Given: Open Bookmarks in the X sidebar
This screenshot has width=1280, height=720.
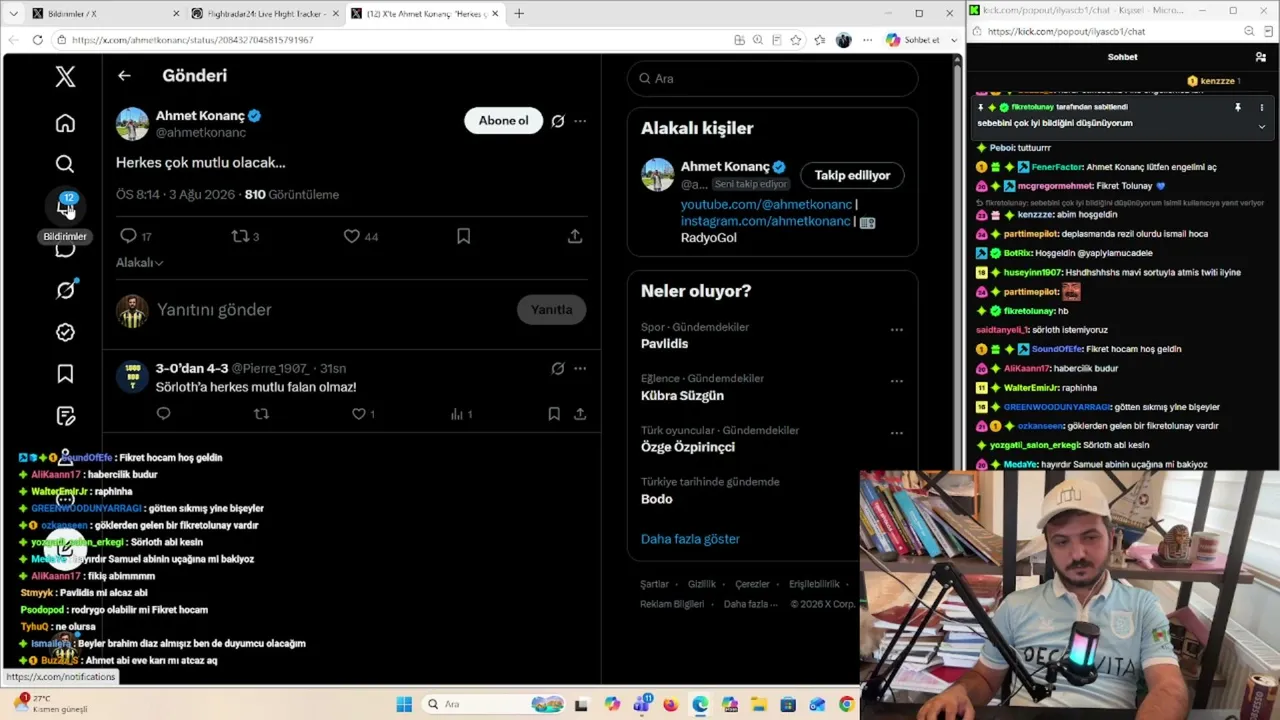Looking at the screenshot, I should click(x=65, y=374).
